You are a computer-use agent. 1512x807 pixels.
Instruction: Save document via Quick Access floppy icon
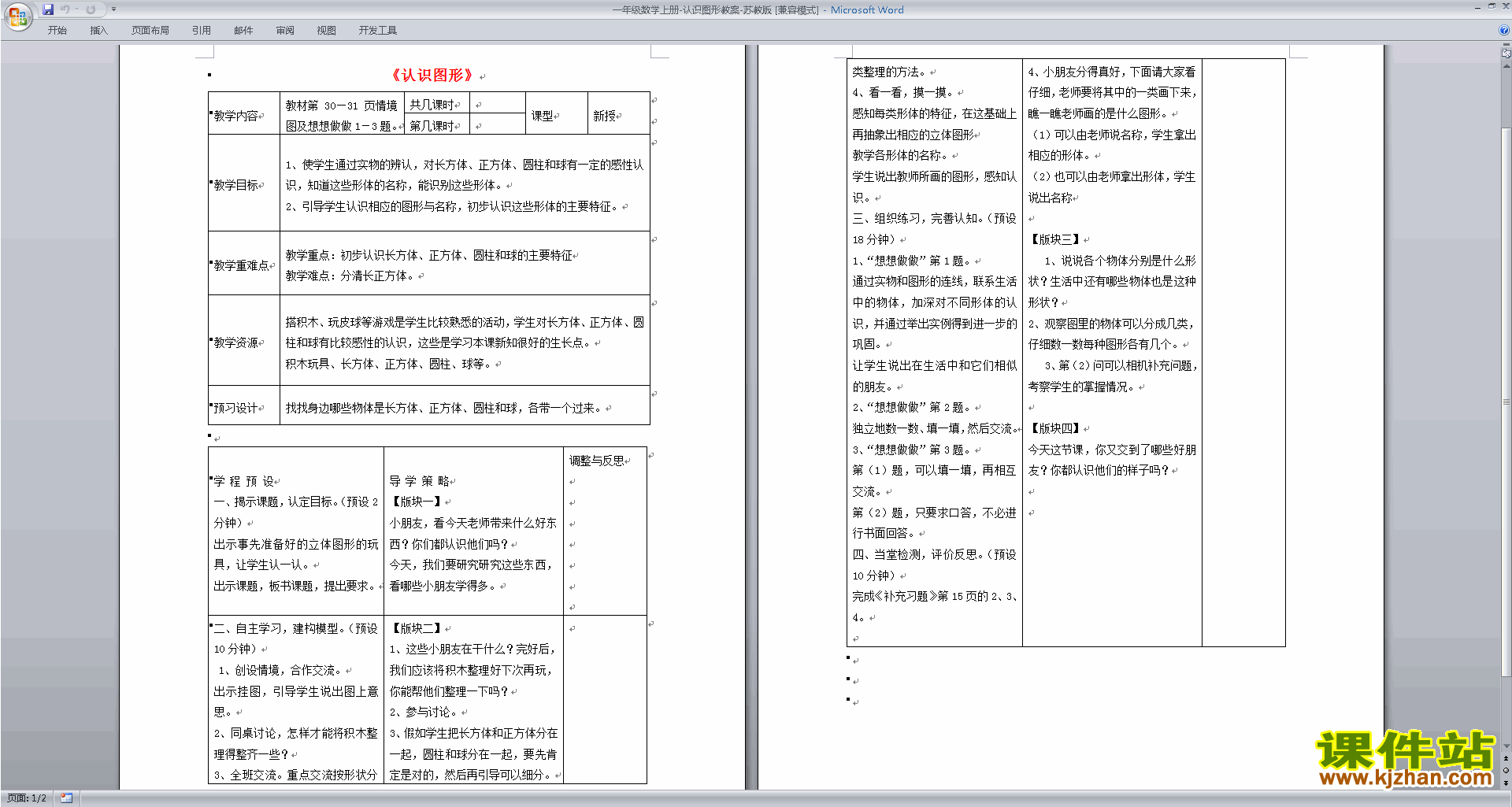pyautogui.click(x=48, y=9)
